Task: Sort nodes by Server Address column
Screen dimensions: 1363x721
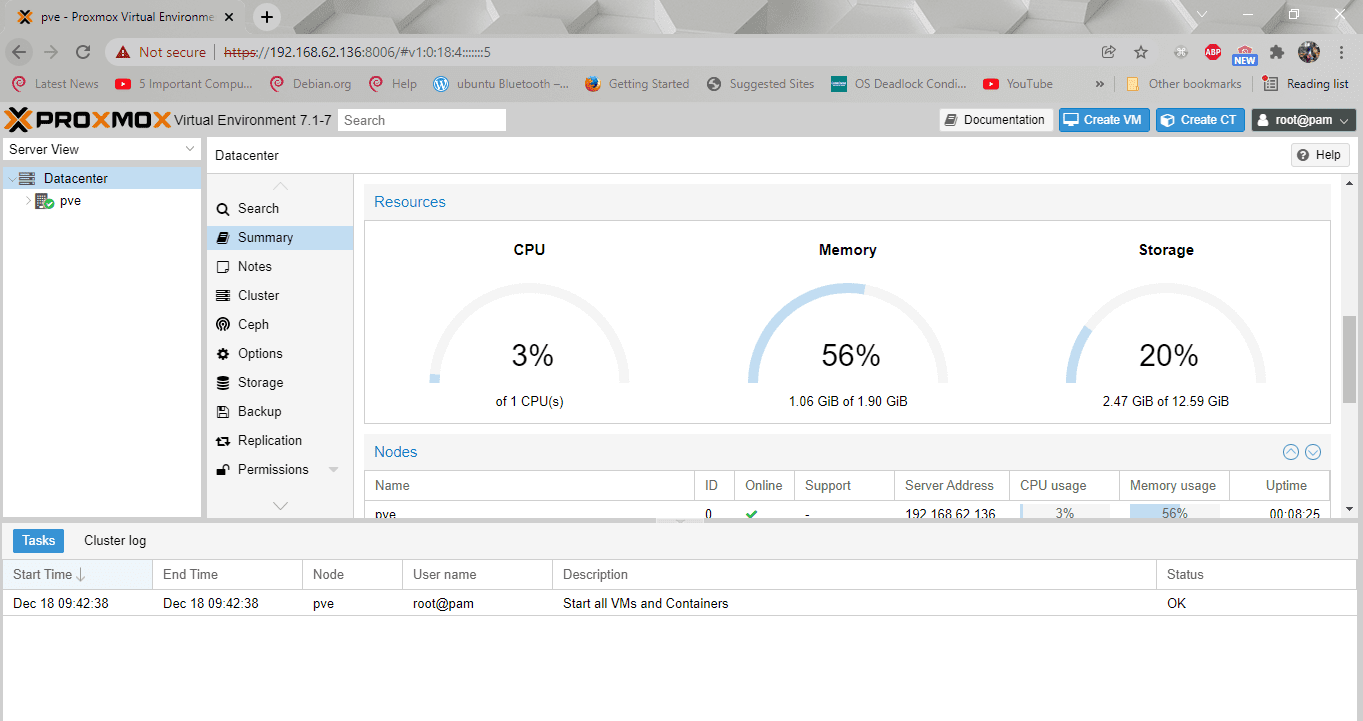Action: tap(952, 485)
